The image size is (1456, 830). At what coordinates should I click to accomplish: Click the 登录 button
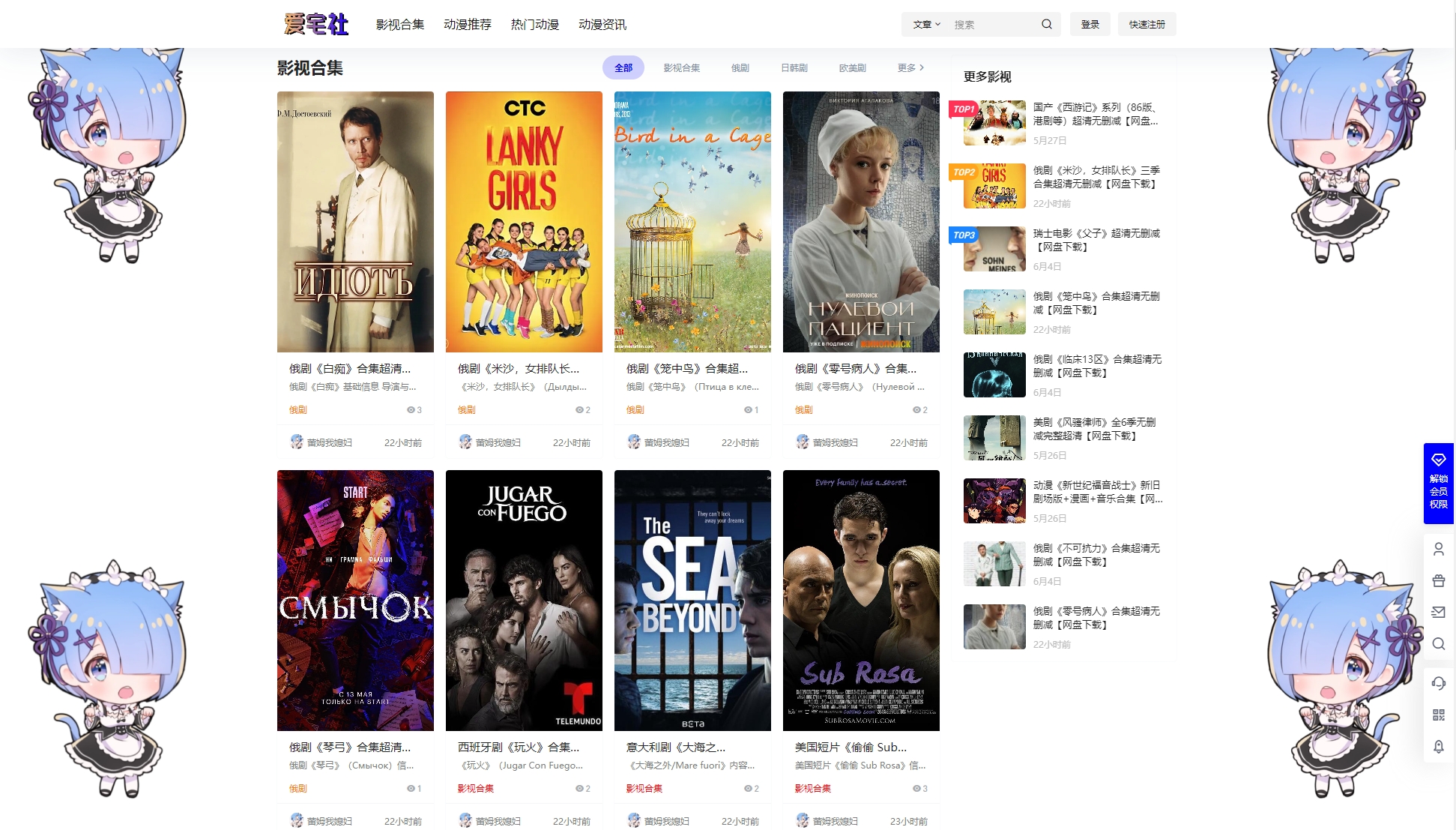(x=1090, y=24)
